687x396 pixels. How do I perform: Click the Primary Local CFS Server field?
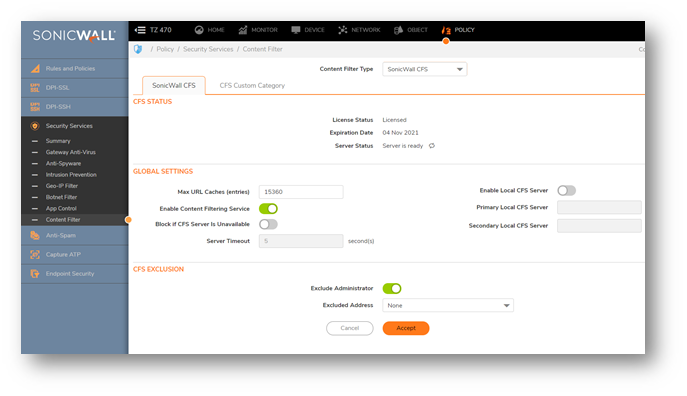(x=599, y=207)
